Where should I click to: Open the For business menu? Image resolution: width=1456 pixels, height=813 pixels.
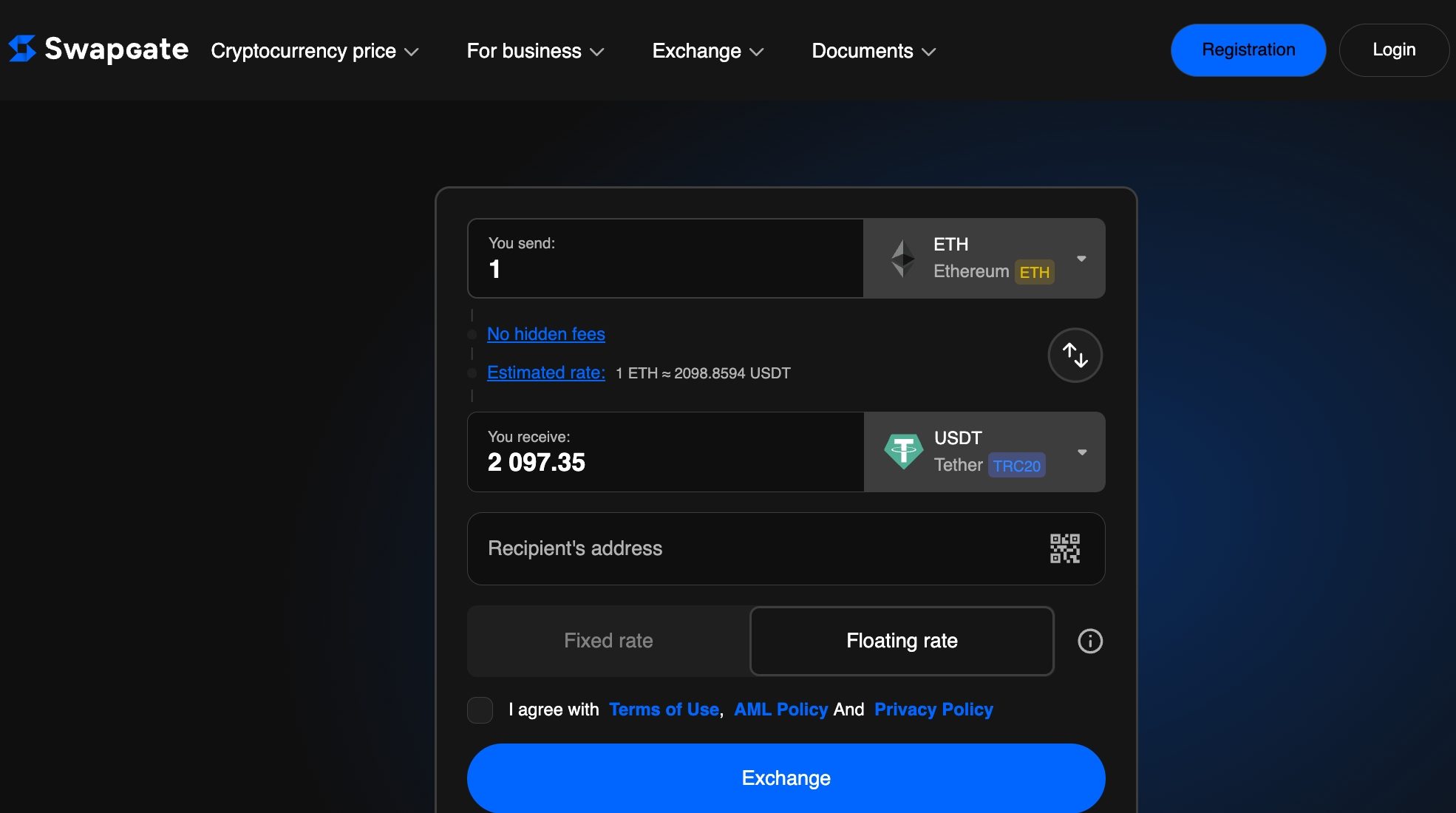[534, 50]
